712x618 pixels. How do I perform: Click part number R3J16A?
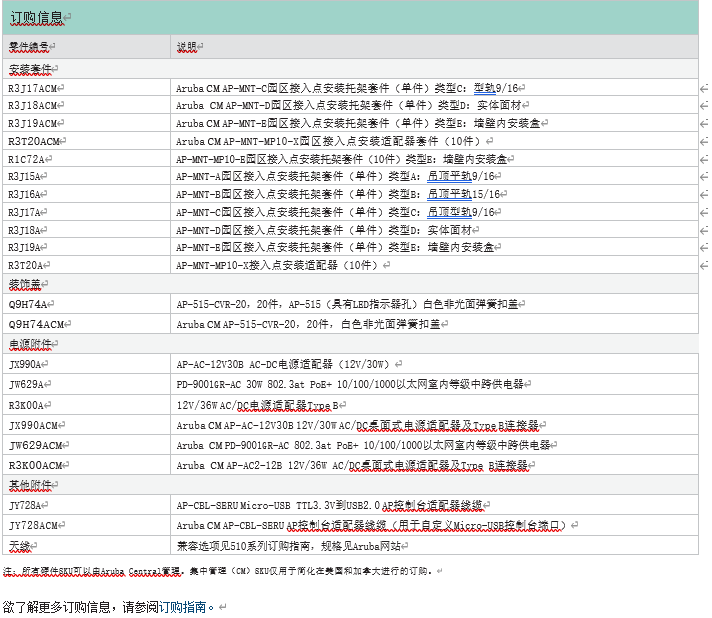click(25, 194)
